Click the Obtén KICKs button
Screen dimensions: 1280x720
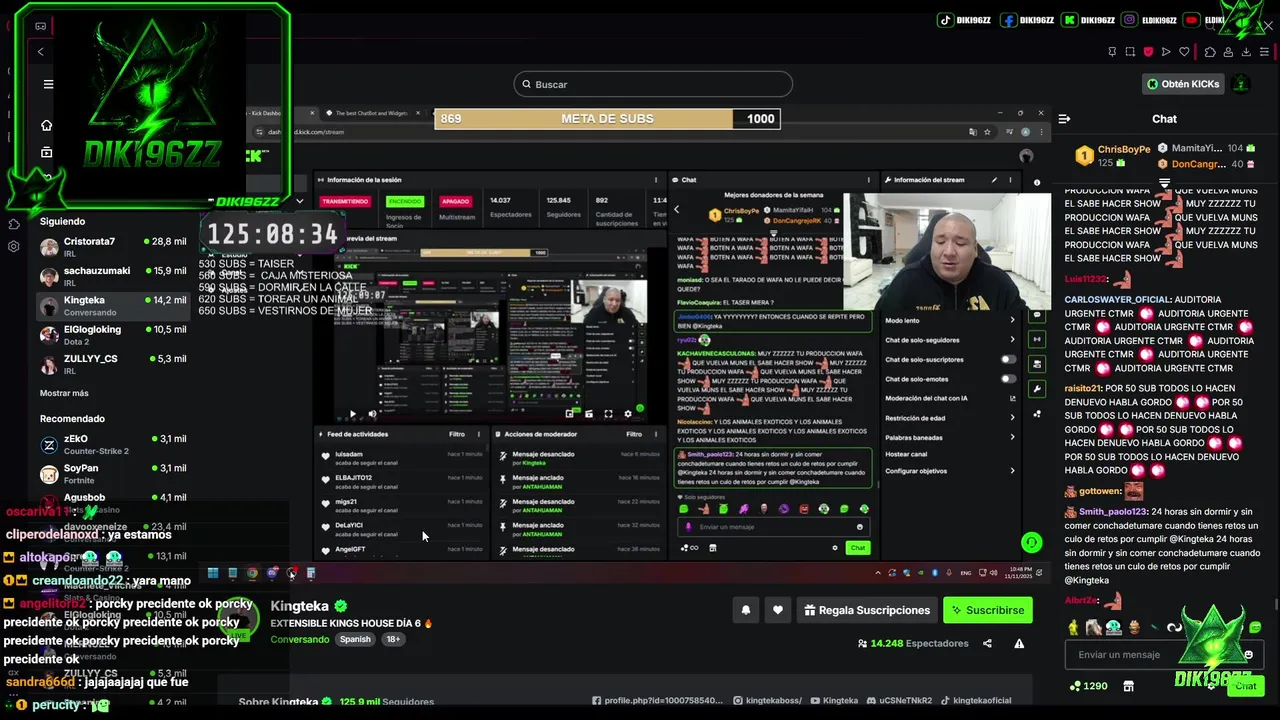point(1184,84)
